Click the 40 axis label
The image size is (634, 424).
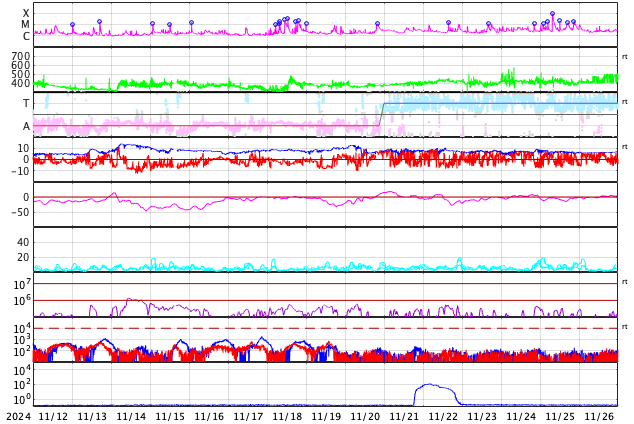point(23,242)
